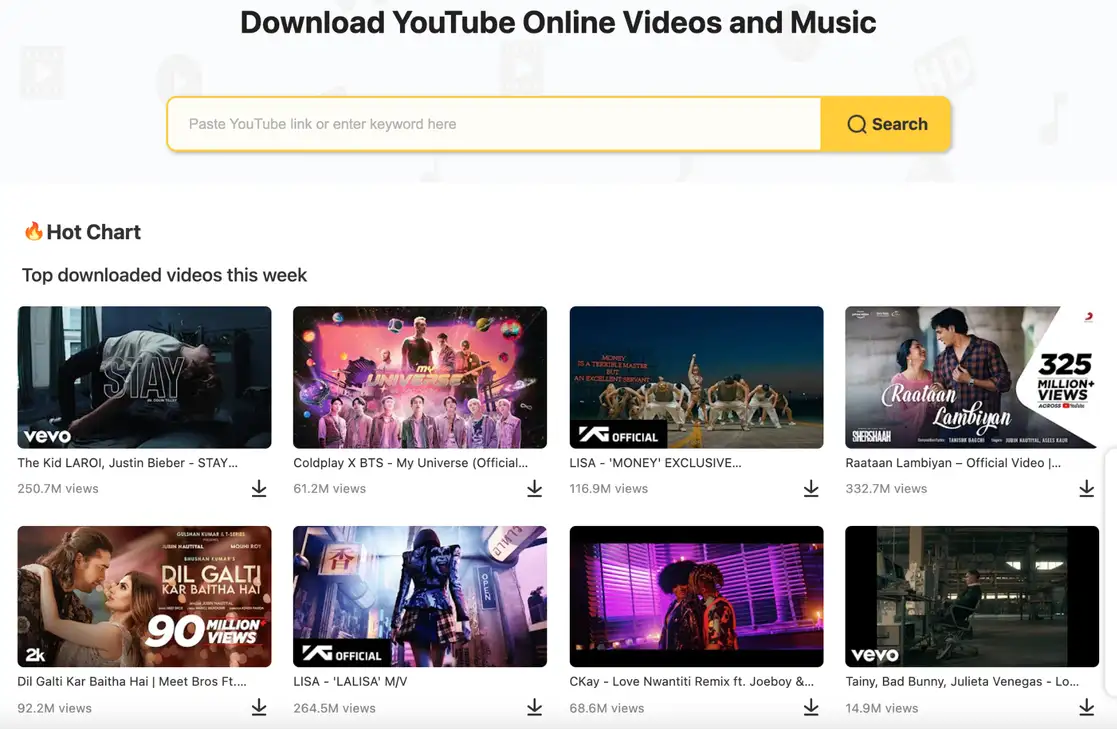This screenshot has width=1117, height=729.
Task: Click the '264.5M views' text
Action: [x=335, y=708]
